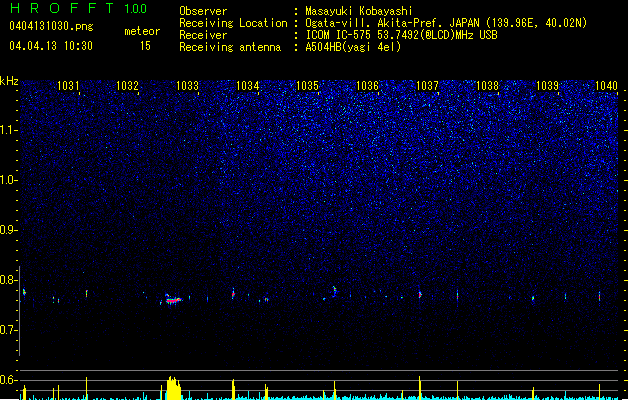
Task: Click time marker 1032
Action: [x=127, y=86]
